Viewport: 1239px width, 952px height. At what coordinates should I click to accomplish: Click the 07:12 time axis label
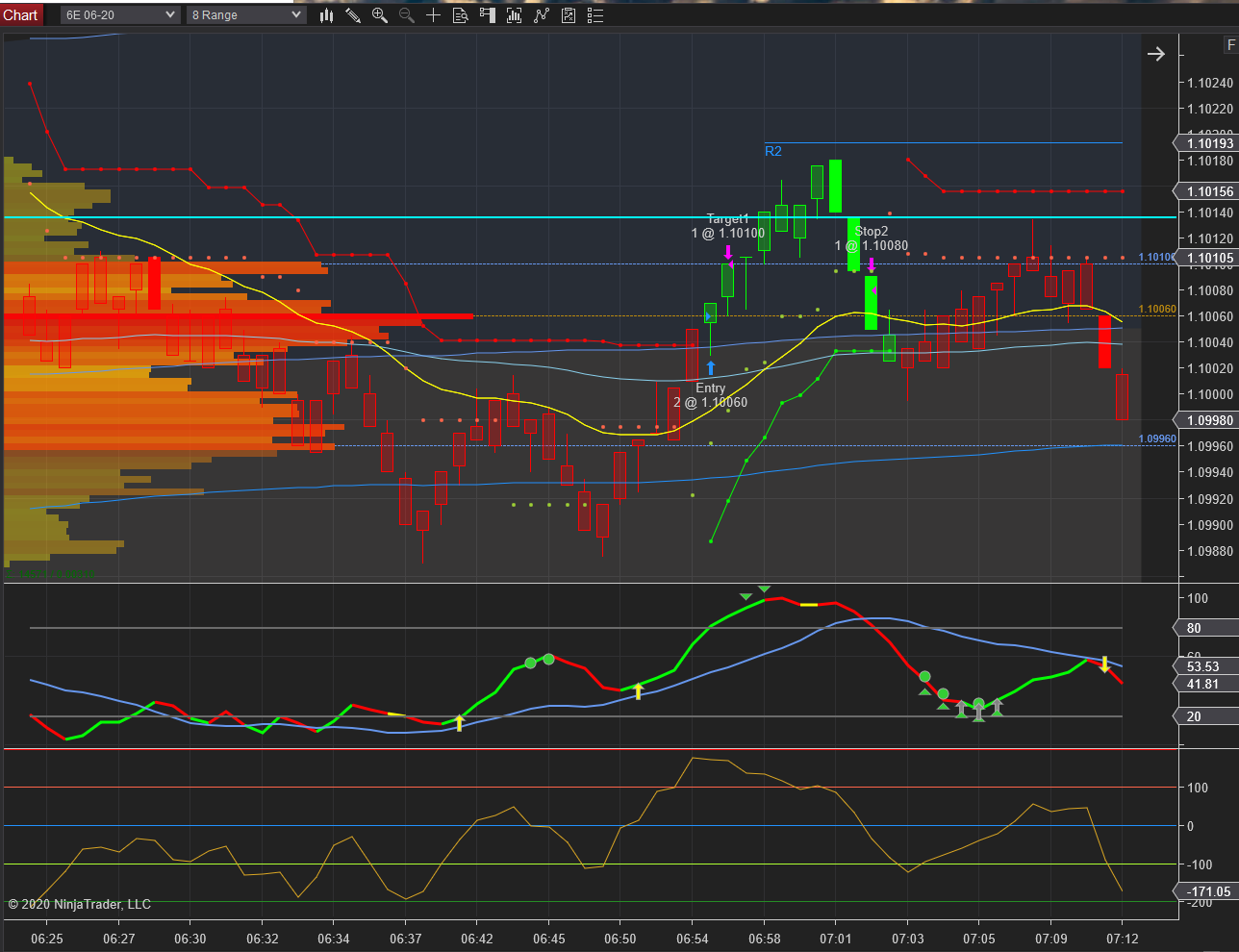click(x=1123, y=939)
